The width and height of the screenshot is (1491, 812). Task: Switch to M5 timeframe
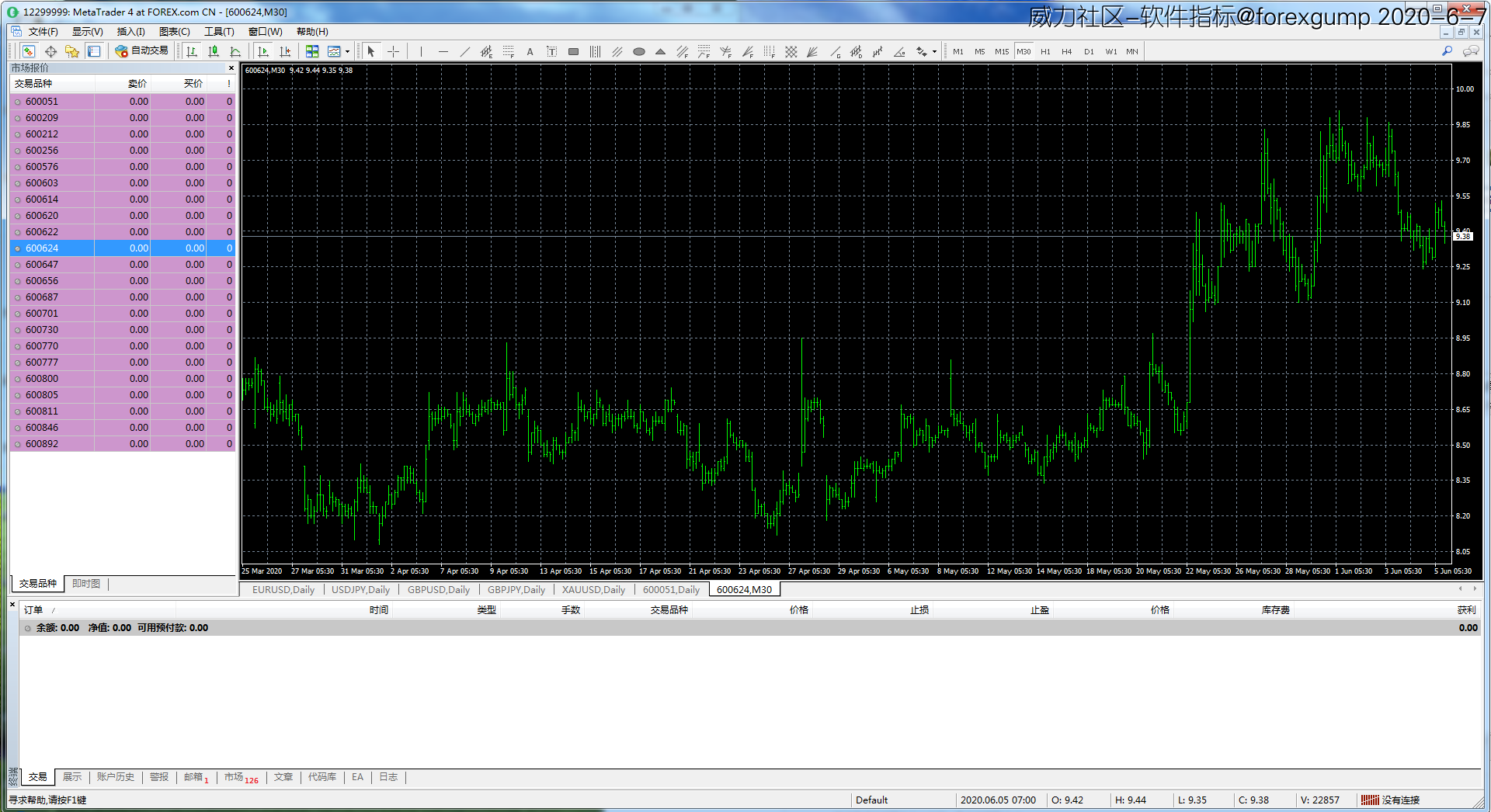pyautogui.click(x=980, y=51)
